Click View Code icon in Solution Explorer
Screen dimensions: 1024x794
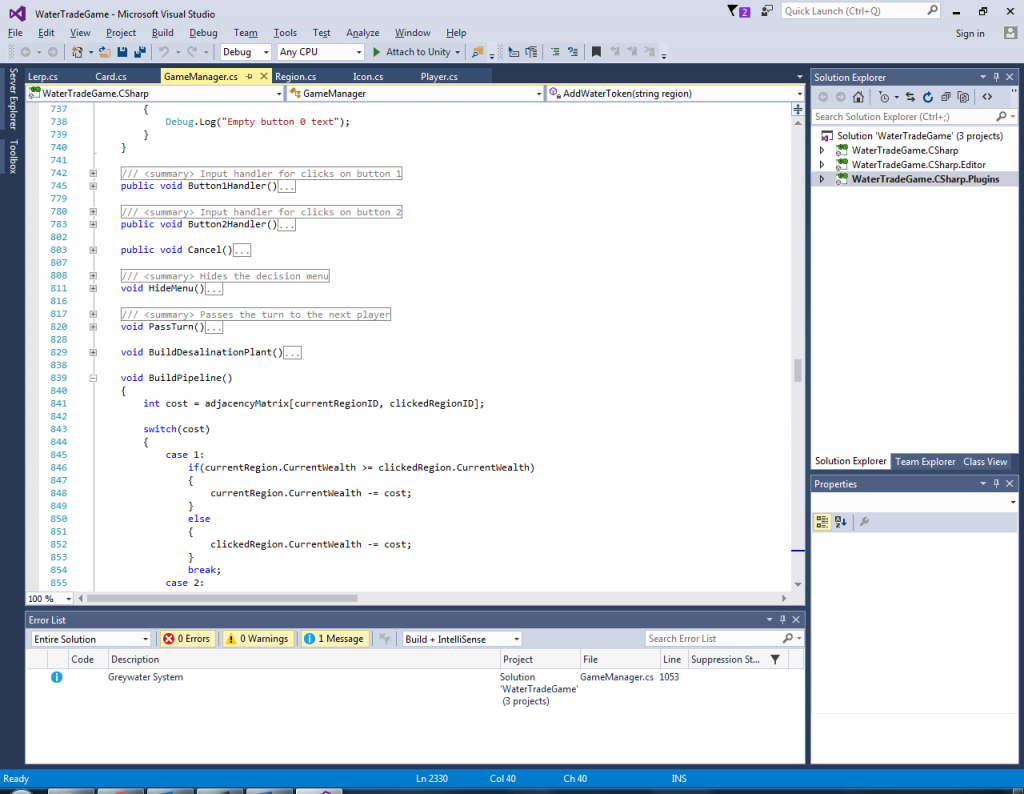(x=987, y=97)
